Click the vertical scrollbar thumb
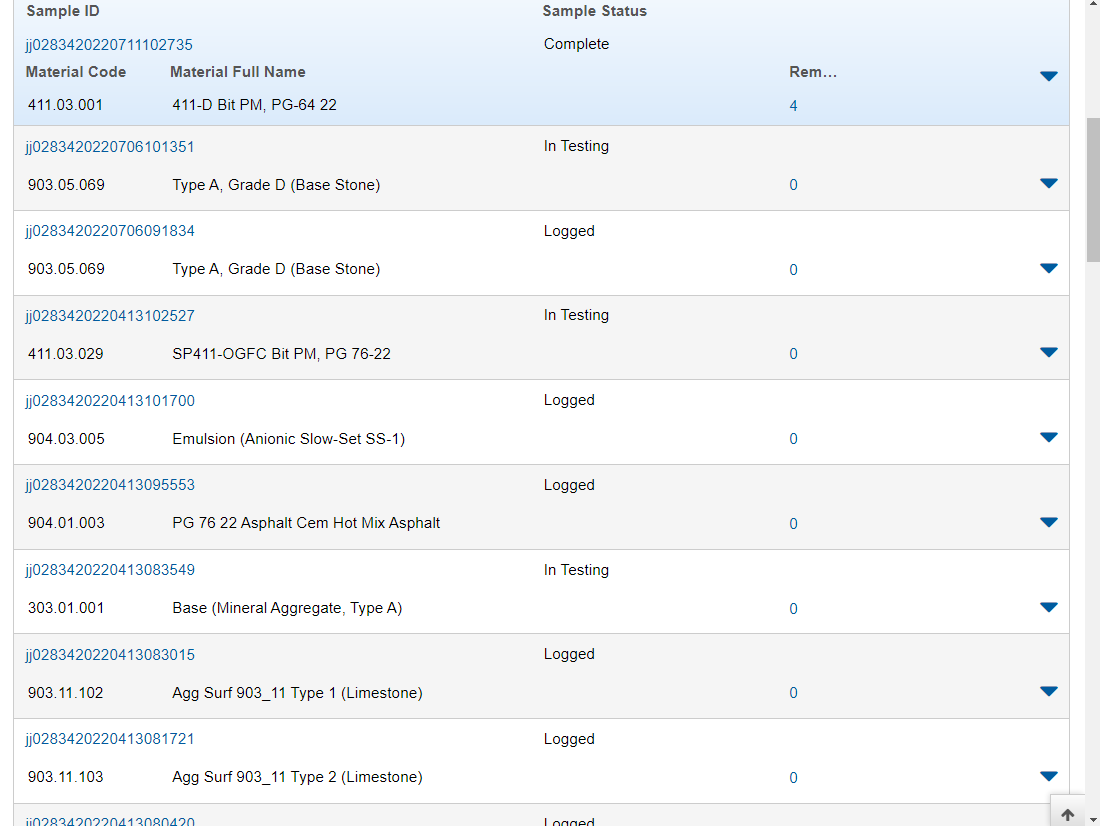Viewport: 1100px width, 826px height. [x=1093, y=189]
